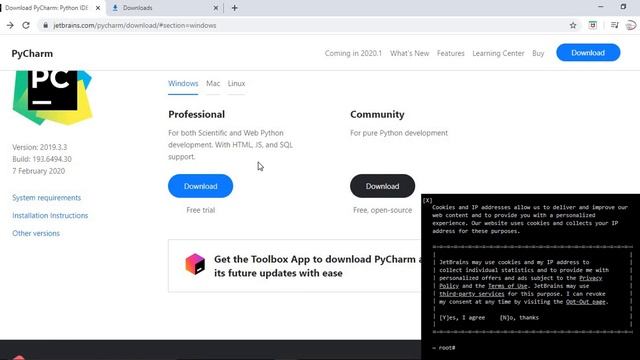The width and height of the screenshot is (640, 360).
Task: Select the Download PyCharm tab
Action: point(51,8)
